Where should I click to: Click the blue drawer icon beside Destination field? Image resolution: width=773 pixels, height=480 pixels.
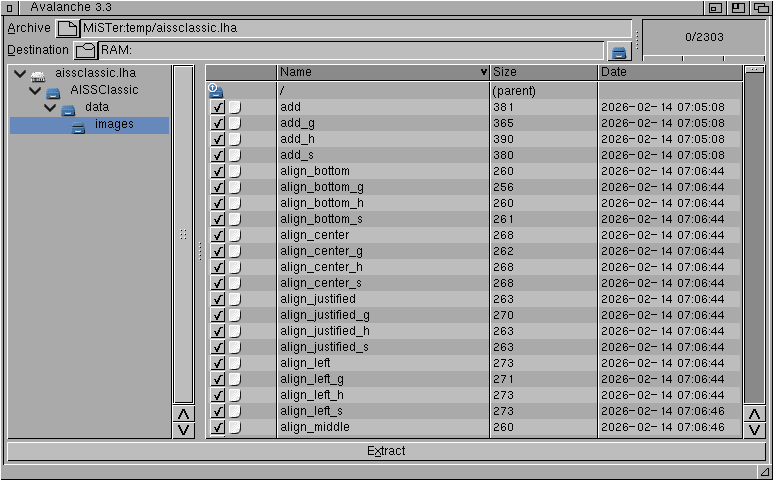[619, 51]
